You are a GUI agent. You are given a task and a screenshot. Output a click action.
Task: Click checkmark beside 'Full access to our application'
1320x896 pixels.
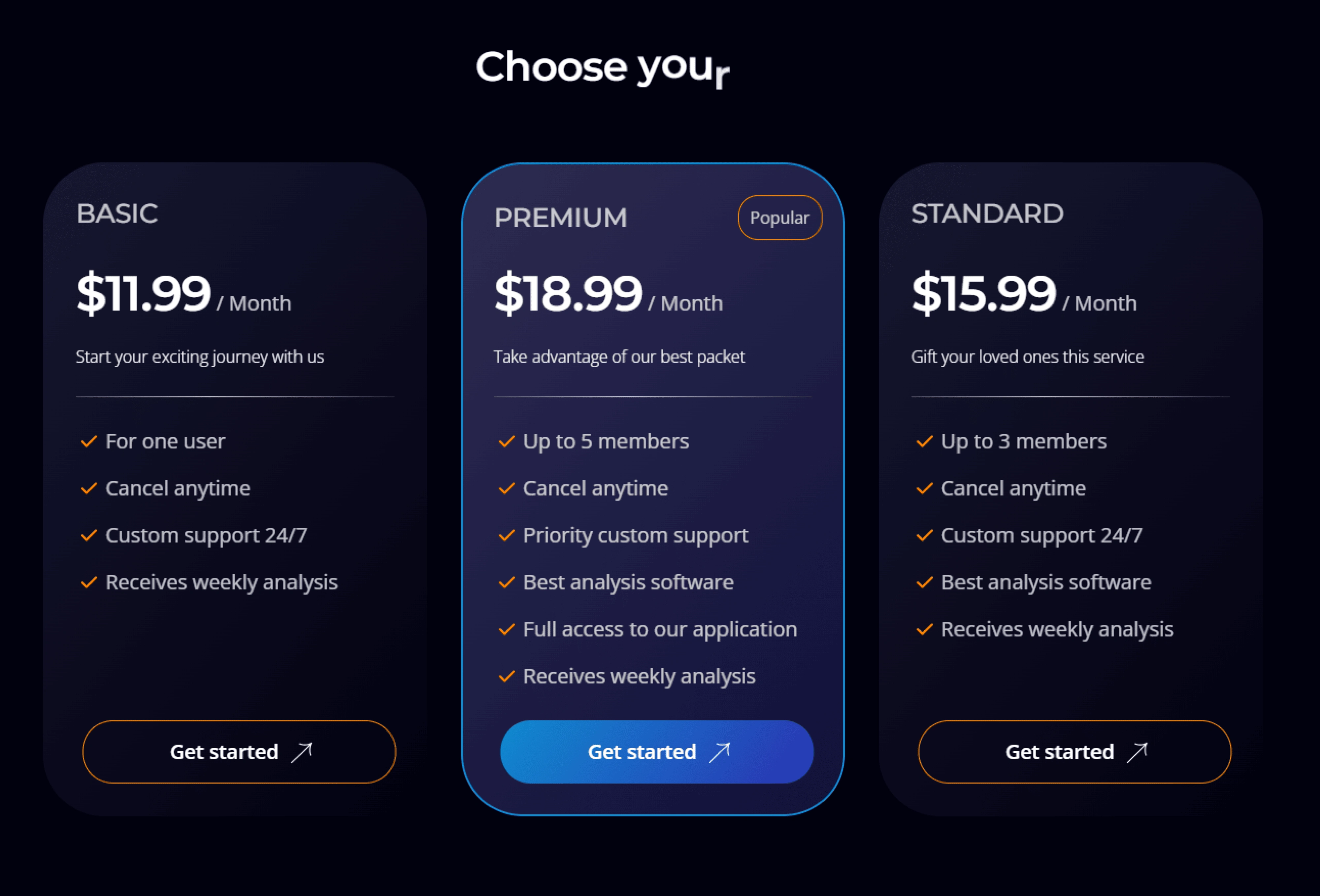click(507, 630)
